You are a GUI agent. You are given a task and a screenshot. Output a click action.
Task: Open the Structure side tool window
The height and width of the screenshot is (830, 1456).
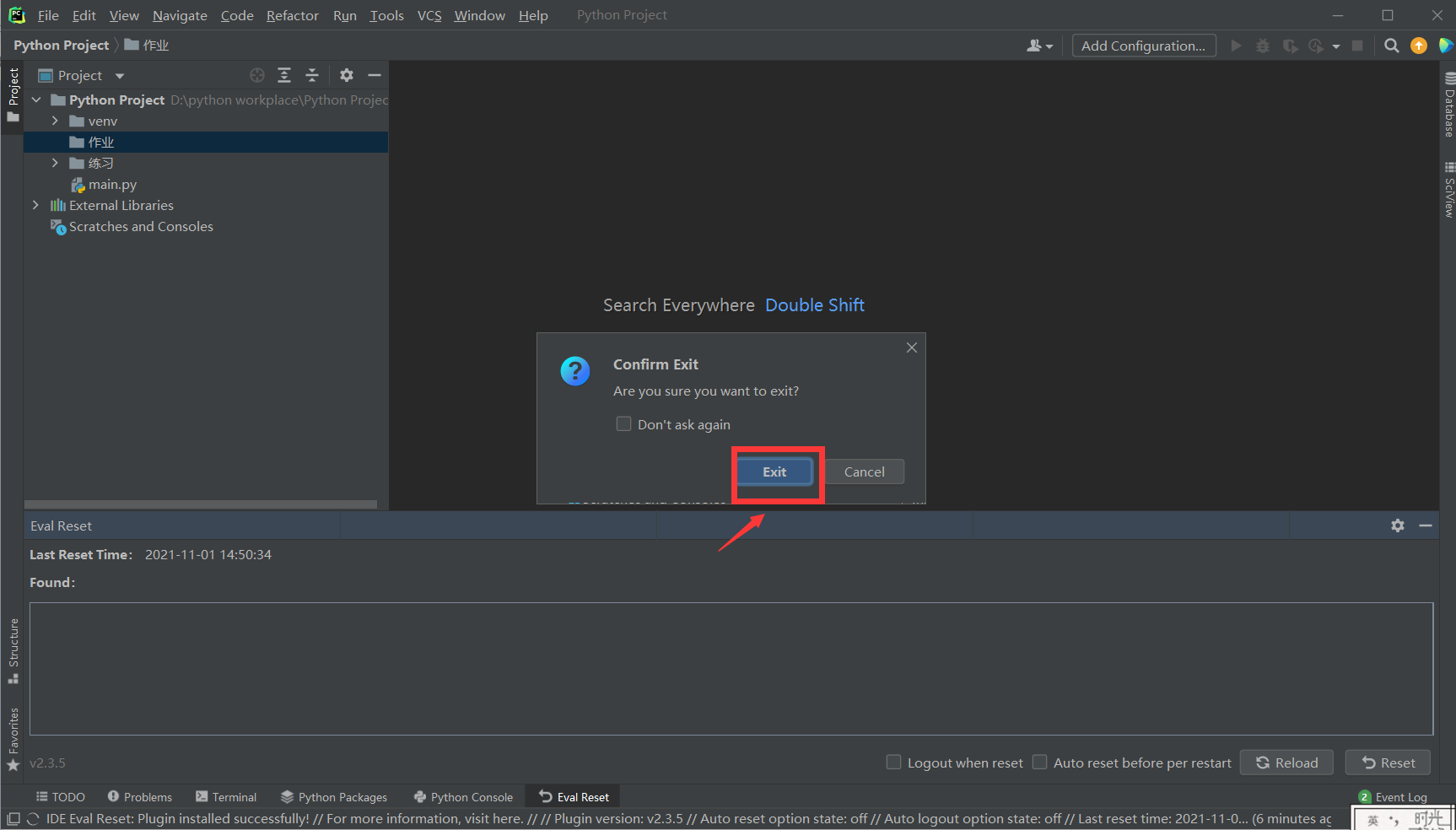[x=13, y=651]
